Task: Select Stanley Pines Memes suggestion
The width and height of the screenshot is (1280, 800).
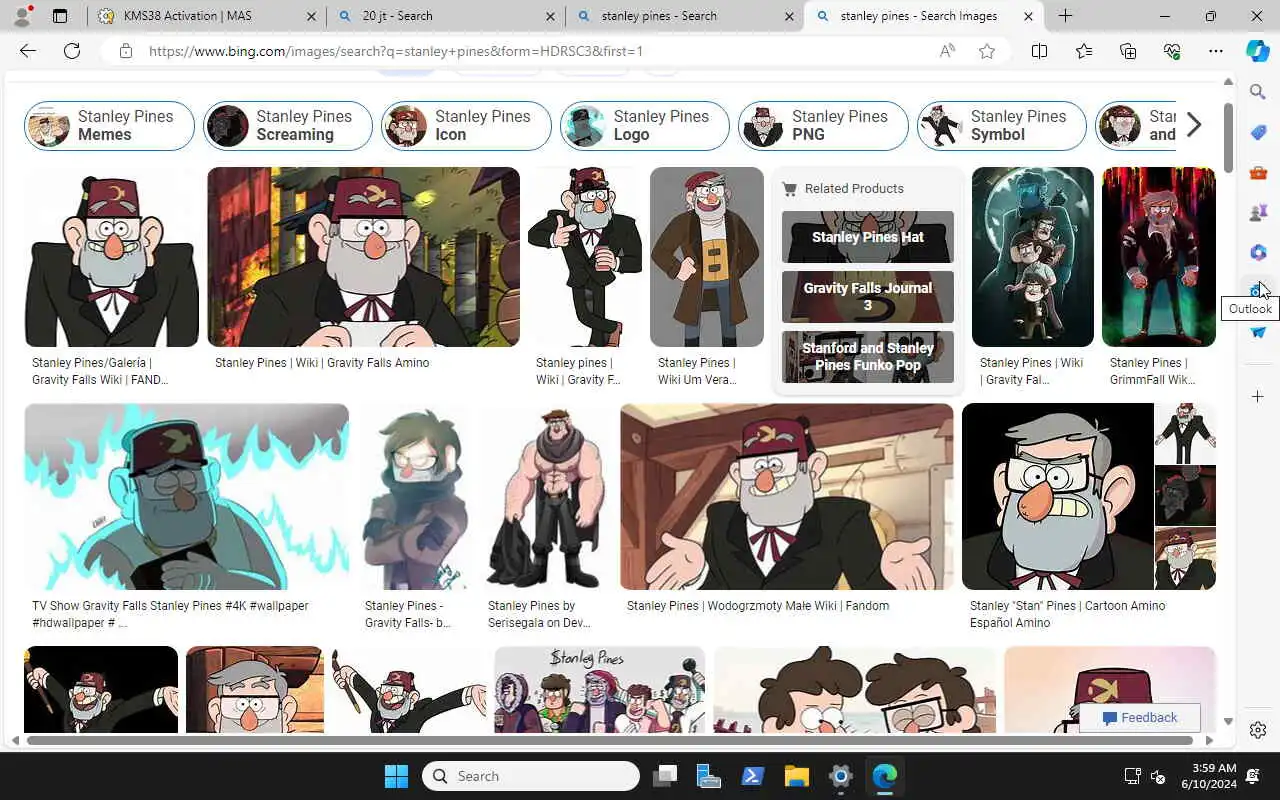Action: 109,126
